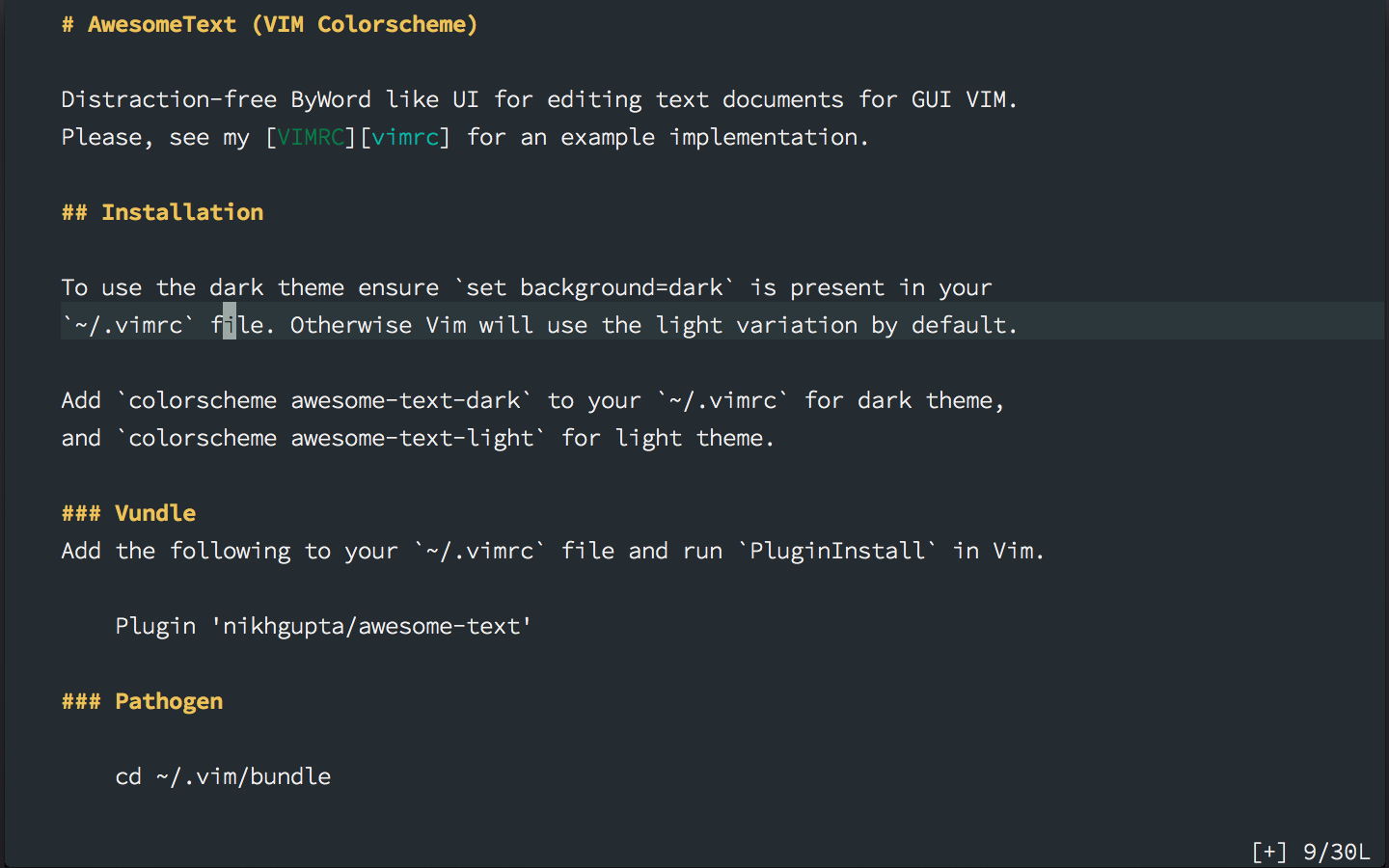Click the word 'implementation' in the second line
Screen dimensions: 1389x868
coord(763,137)
